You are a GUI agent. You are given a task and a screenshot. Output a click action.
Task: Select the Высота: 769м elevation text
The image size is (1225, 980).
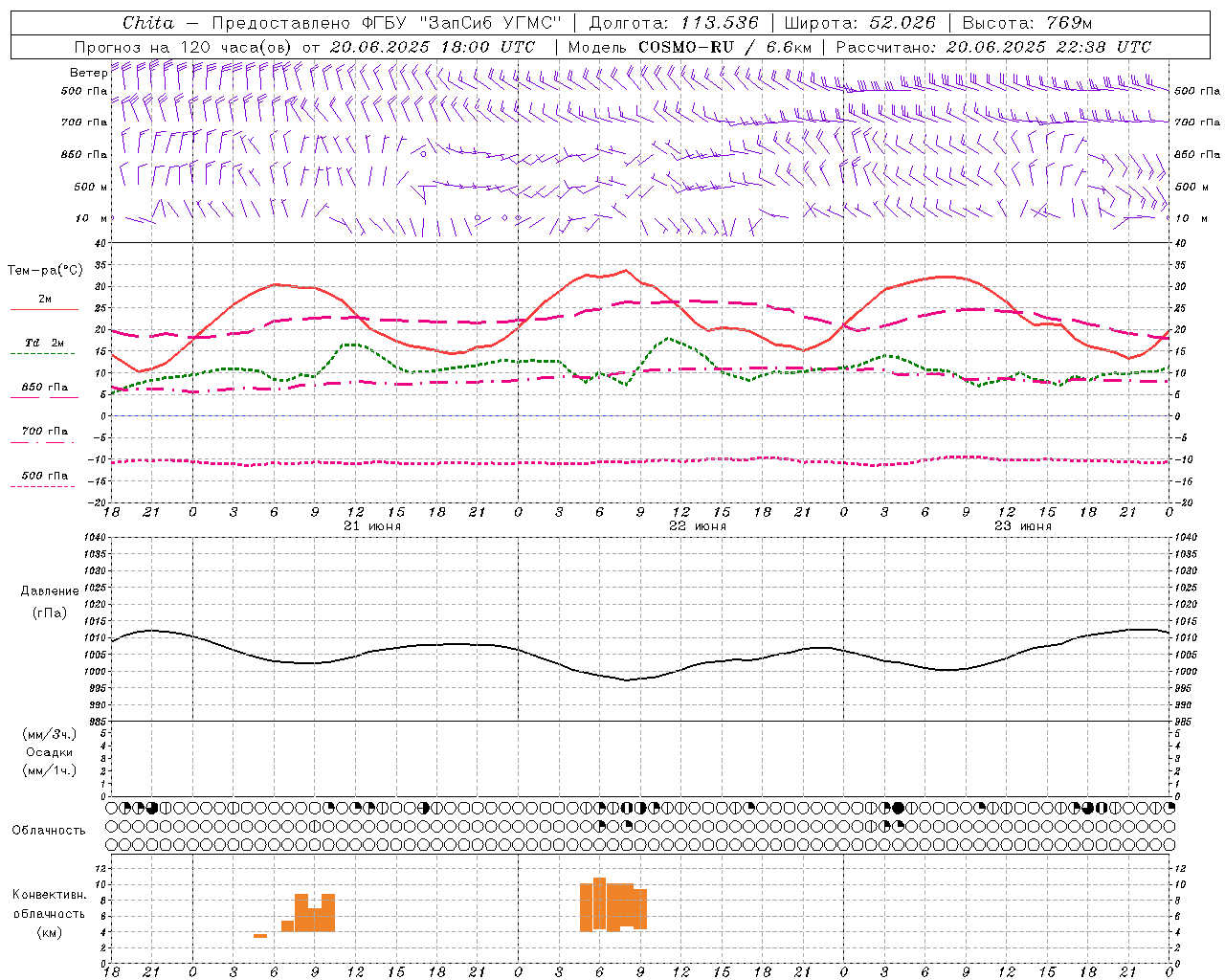[1027, 23]
